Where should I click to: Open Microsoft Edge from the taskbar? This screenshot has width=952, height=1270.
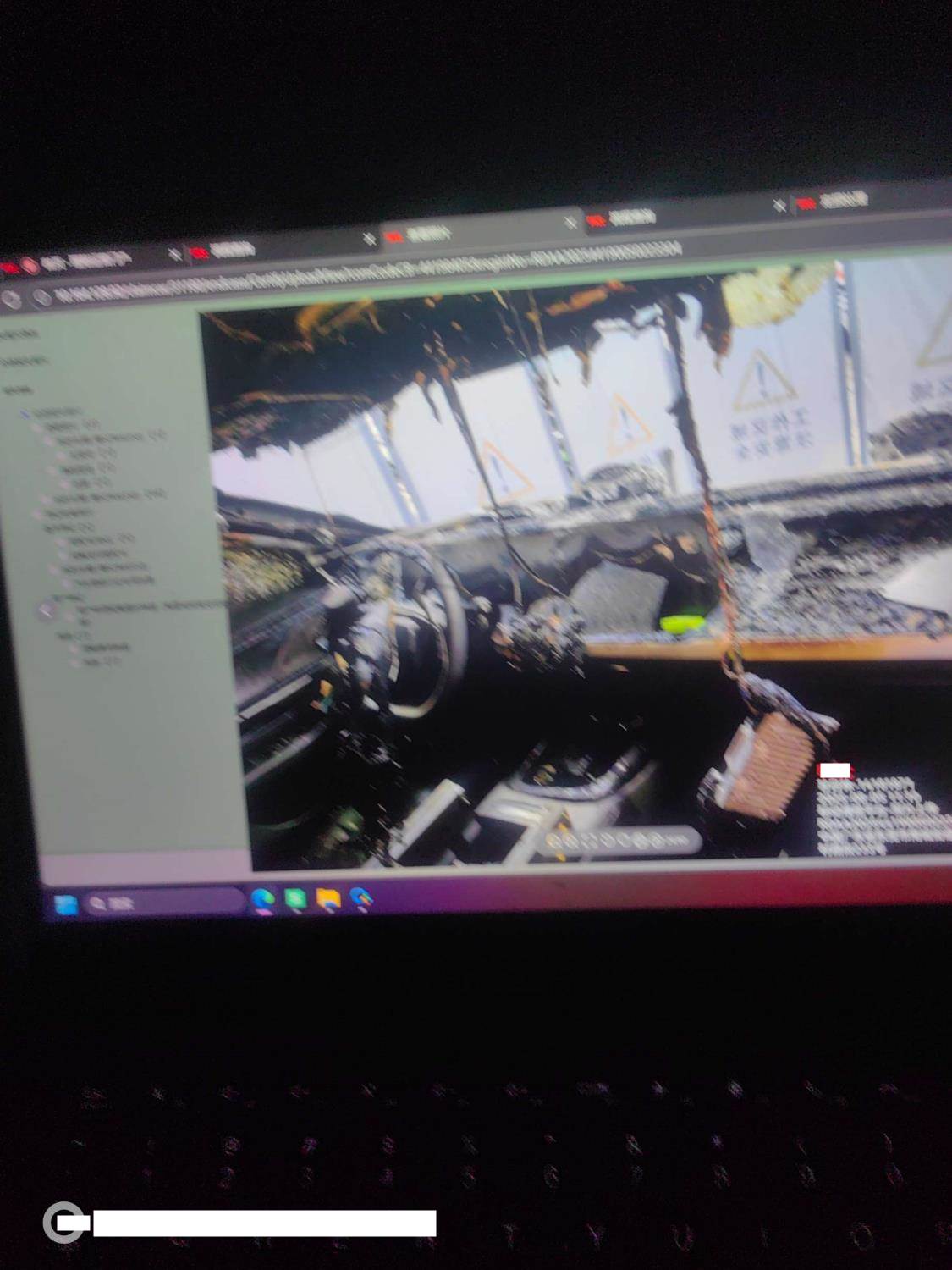point(262,899)
